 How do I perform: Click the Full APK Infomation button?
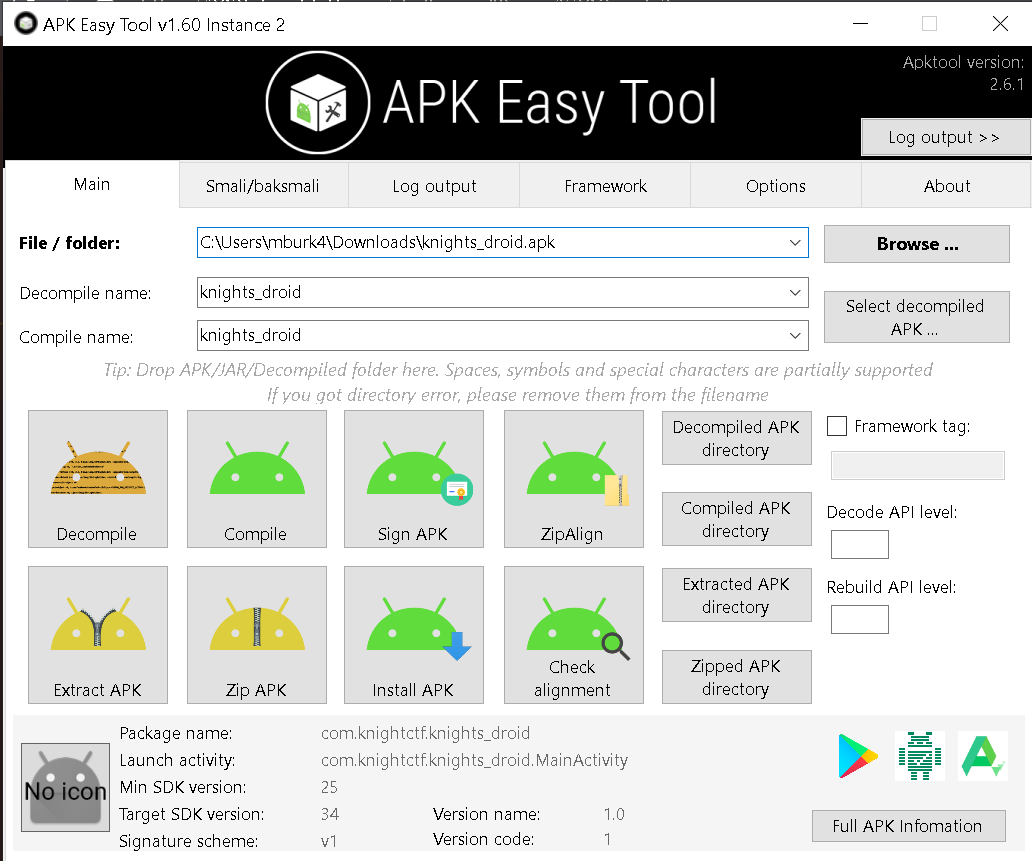coord(908,825)
